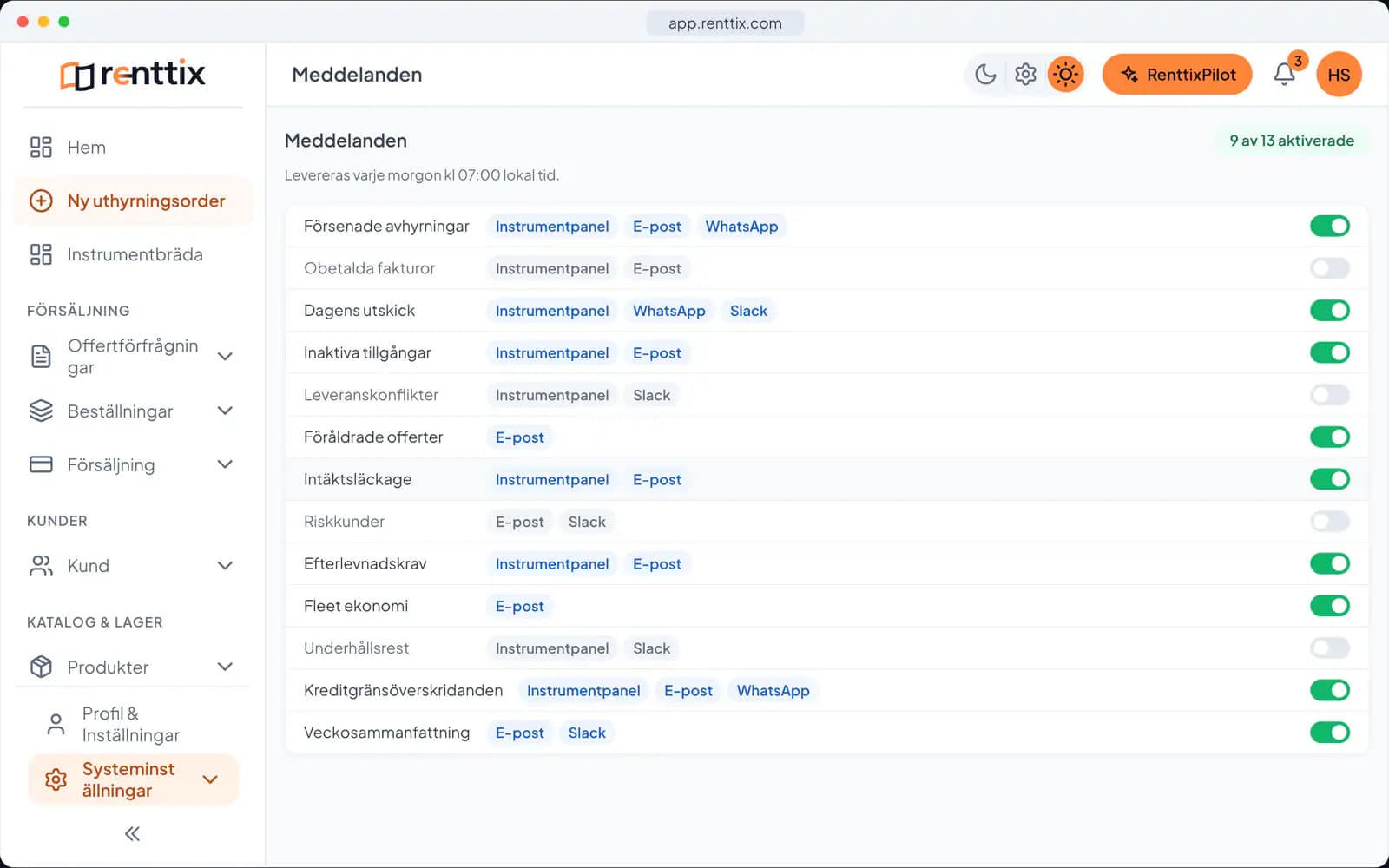This screenshot has width=1389, height=868.
Task: Click the Instrumentbräda icon
Action: [x=41, y=254]
